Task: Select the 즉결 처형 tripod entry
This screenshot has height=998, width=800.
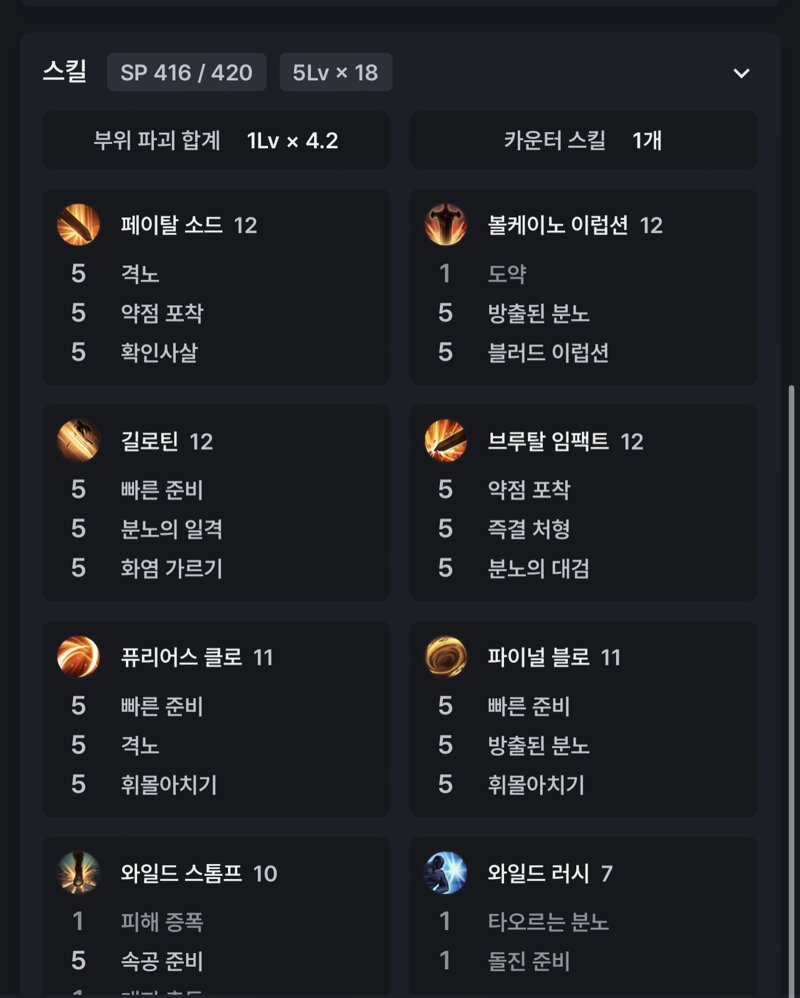Action: [x=529, y=529]
